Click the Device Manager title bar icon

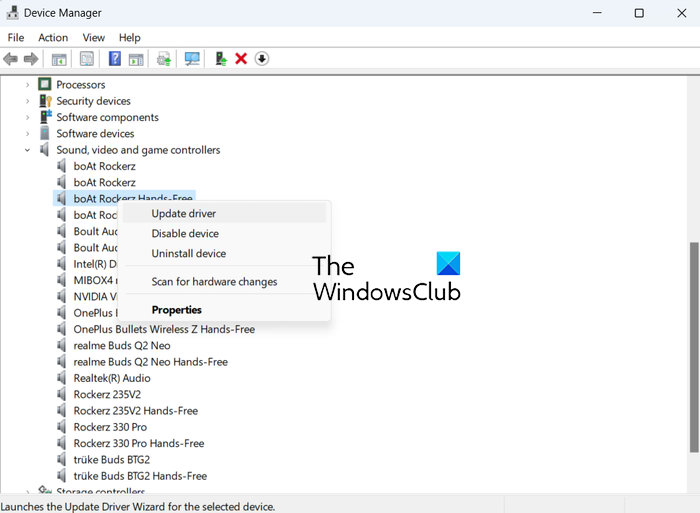coord(12,13)
